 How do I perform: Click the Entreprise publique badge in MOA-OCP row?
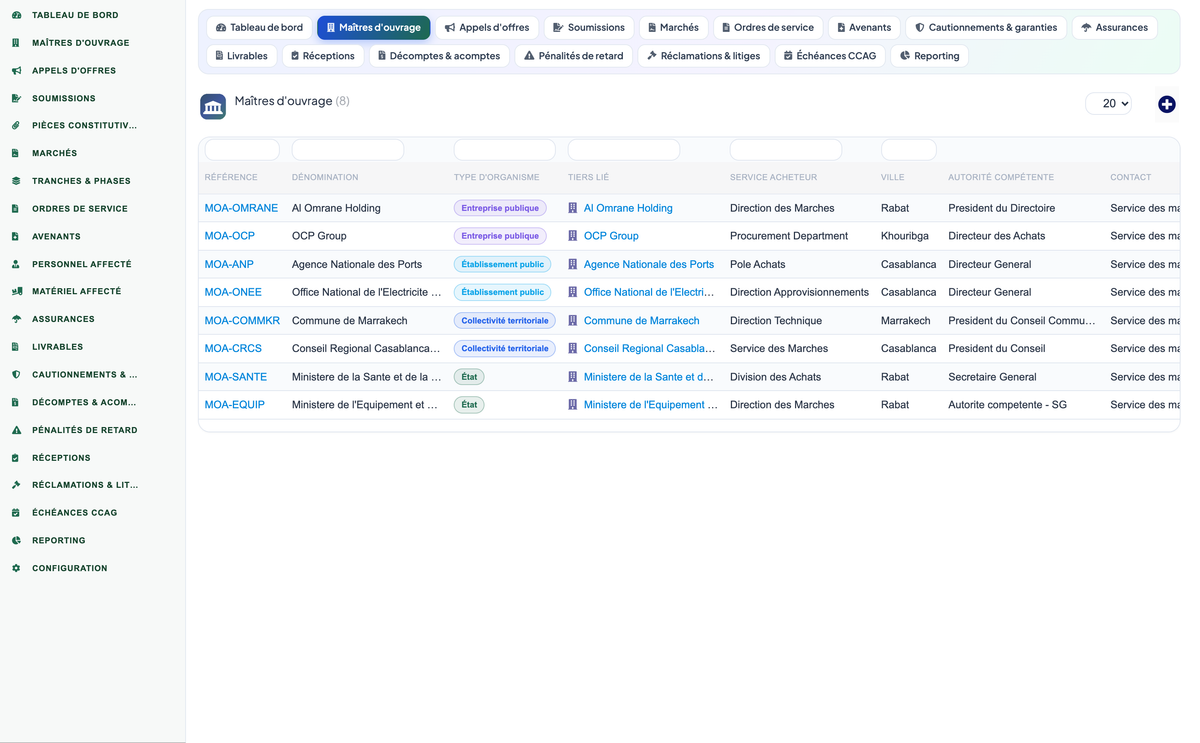click(500, 236)
